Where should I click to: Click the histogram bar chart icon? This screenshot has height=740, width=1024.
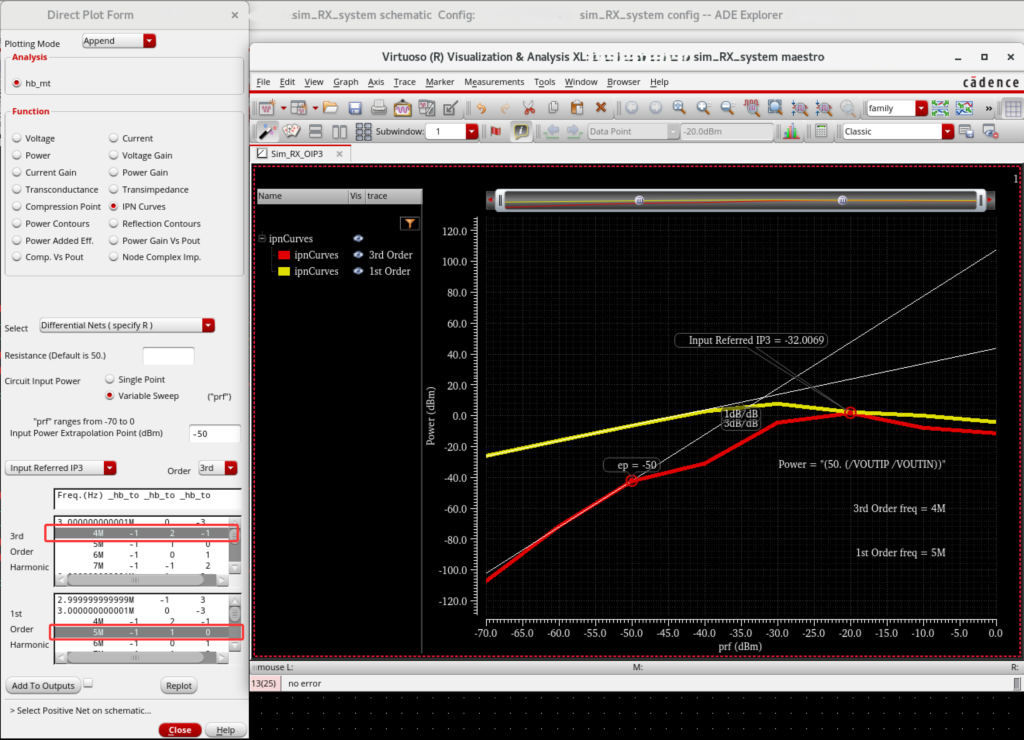(x=791, y=131)
